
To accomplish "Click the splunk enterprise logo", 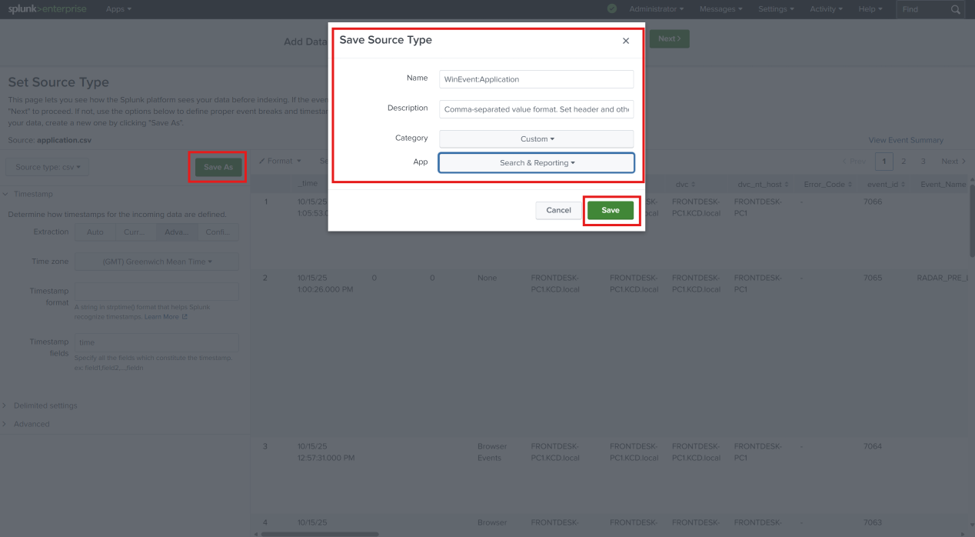I will 47,9.
